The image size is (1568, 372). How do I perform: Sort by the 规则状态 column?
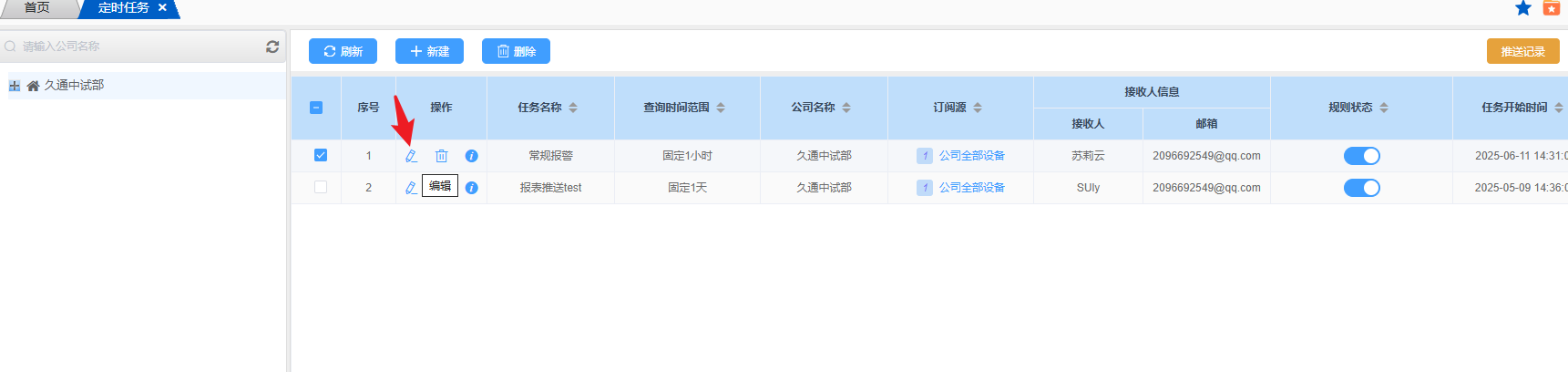point(1384,108)
